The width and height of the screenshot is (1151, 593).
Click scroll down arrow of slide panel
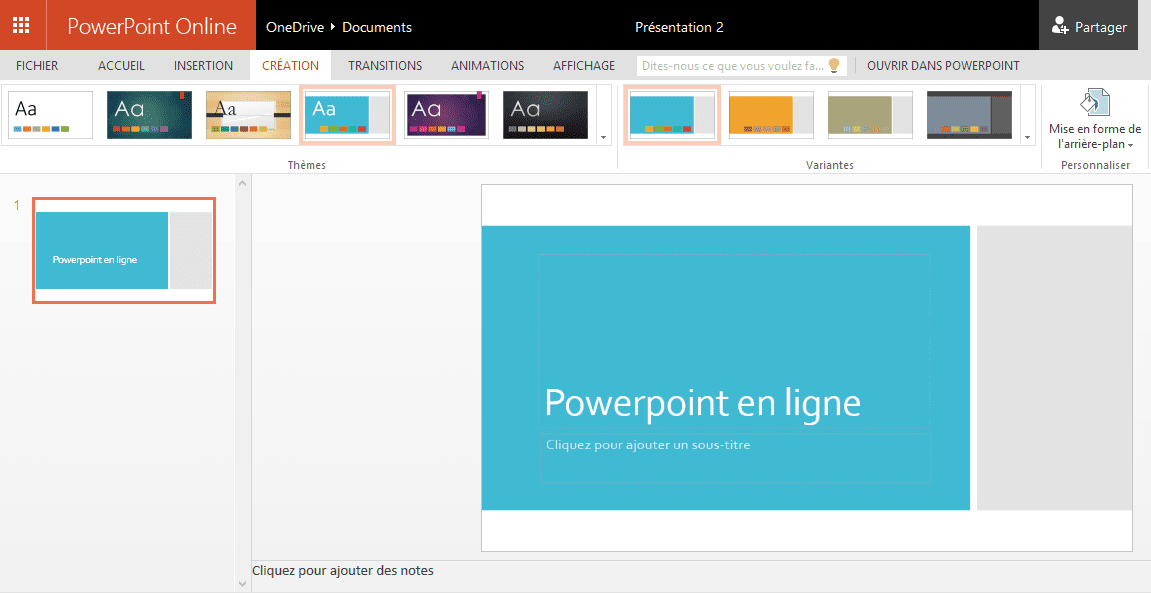tap(243, 583)
